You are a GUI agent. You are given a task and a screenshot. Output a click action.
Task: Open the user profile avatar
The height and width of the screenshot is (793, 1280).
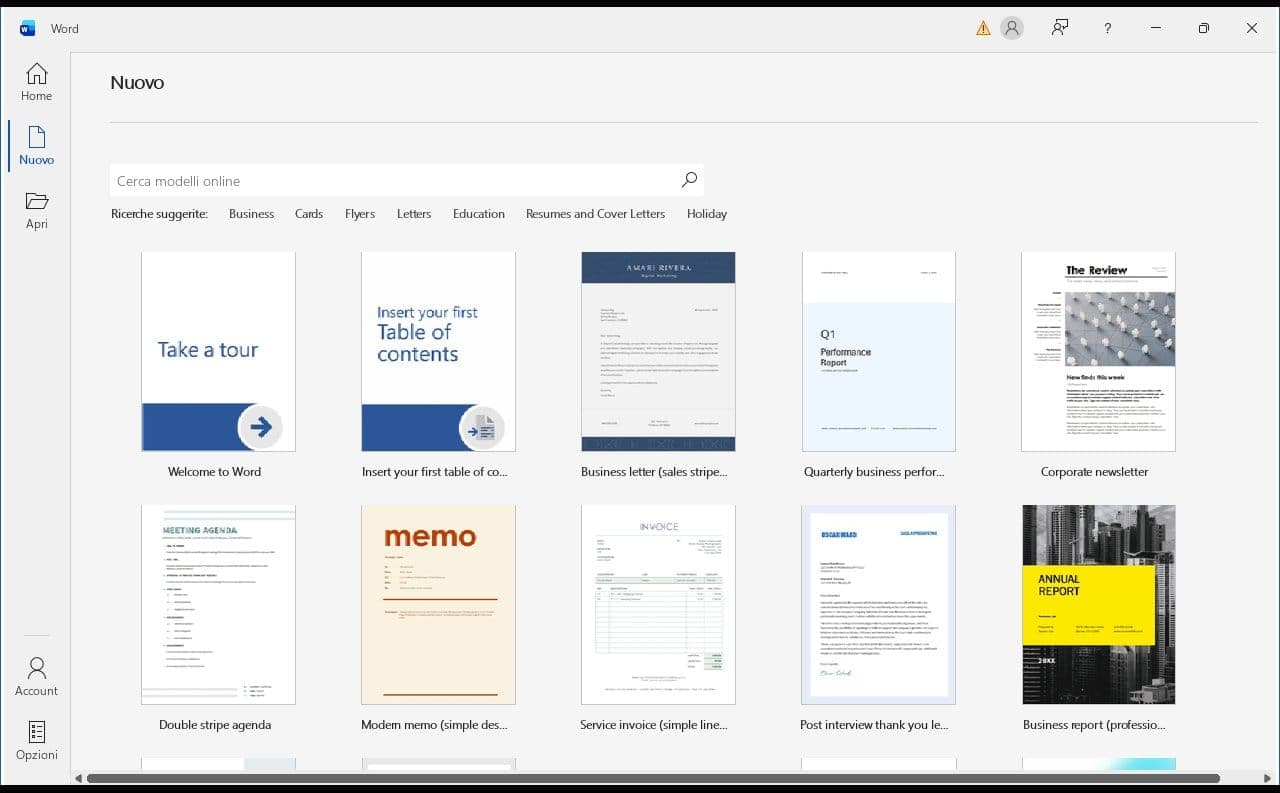click(x=1012, y=28)
